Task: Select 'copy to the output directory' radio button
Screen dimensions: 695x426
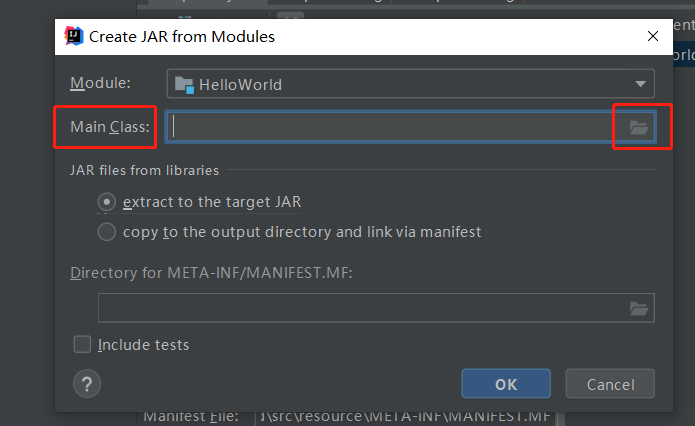Action: (106, 232)
